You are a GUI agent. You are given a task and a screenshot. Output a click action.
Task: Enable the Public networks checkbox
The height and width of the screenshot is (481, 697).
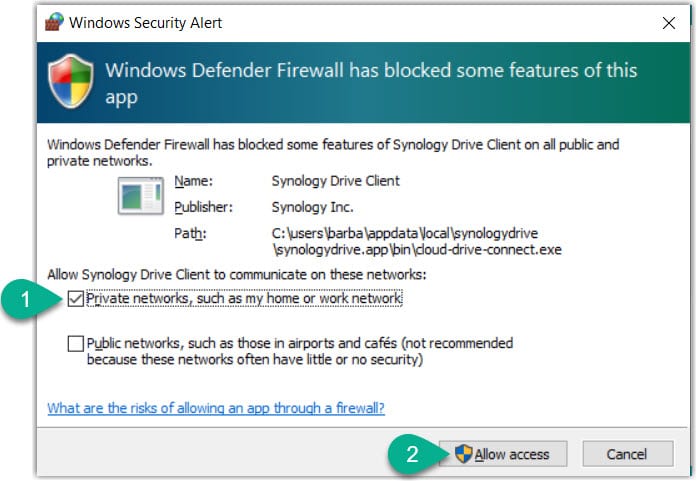pos(76,343)
